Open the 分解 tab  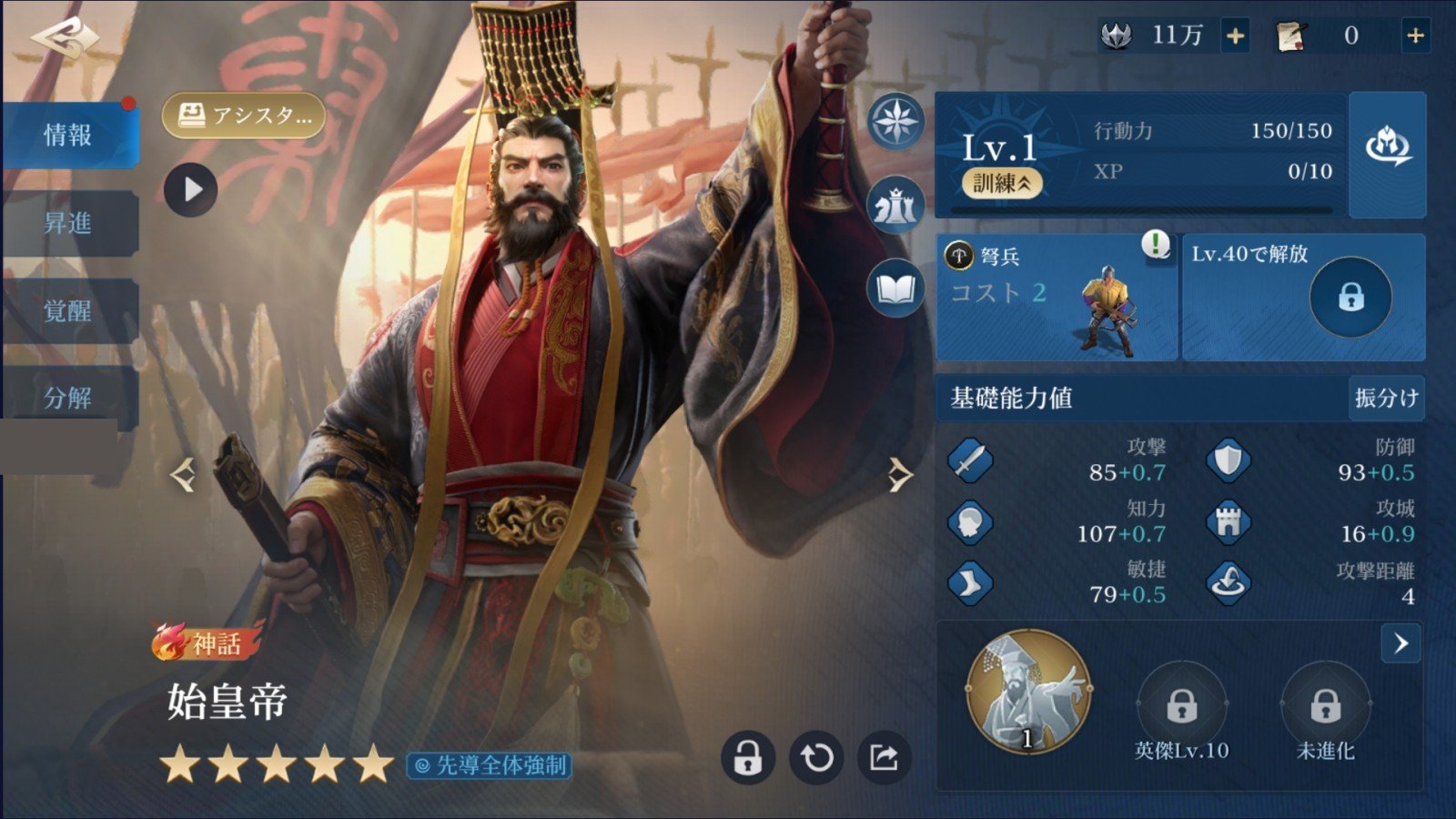tap(69, 398)
